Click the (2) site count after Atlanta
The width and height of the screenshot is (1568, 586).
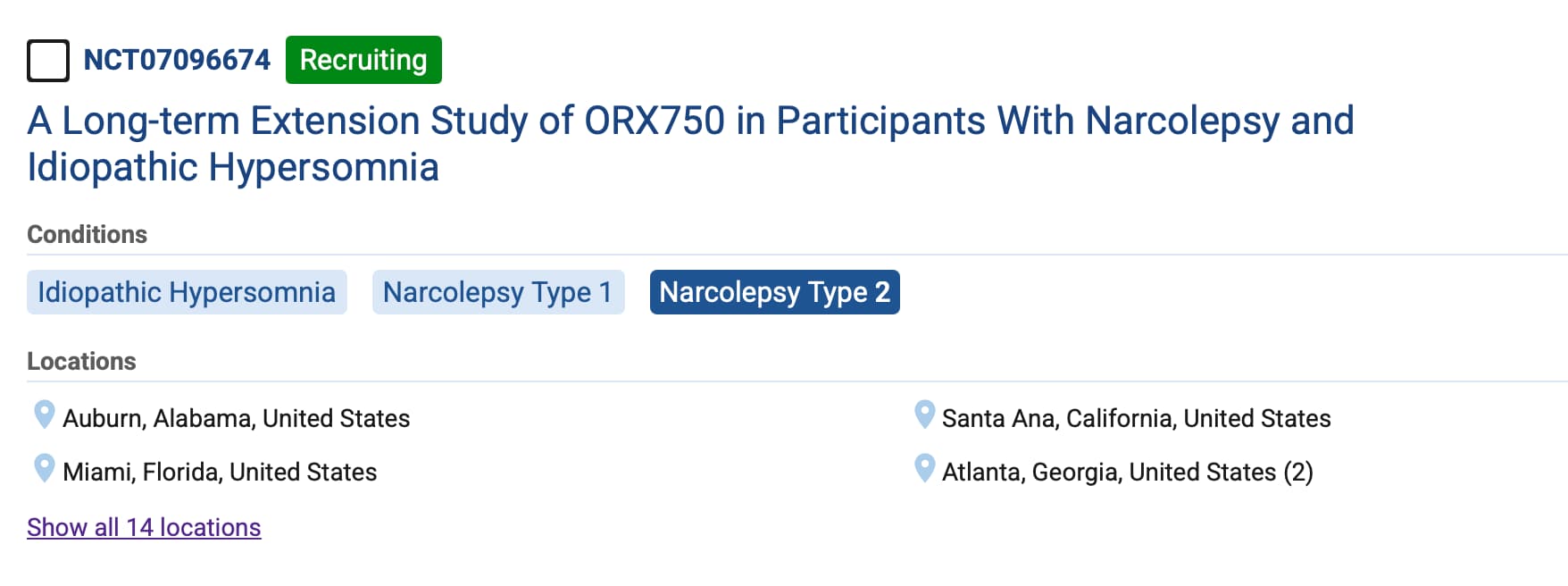1298,472
